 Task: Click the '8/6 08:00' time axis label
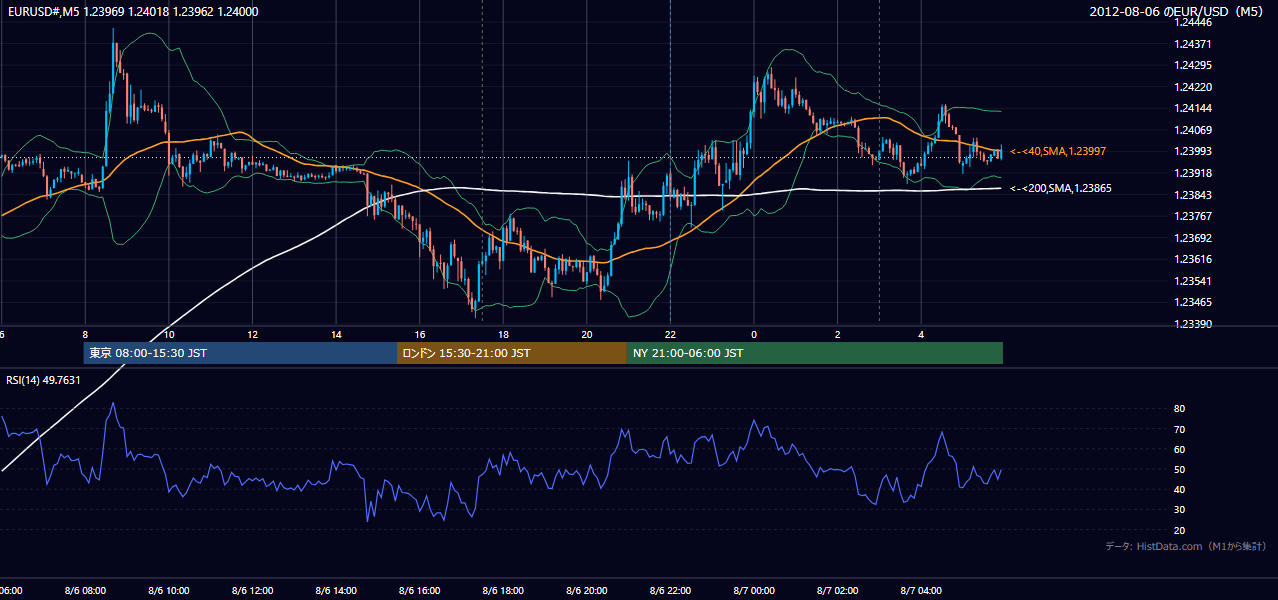pos(85,591)
